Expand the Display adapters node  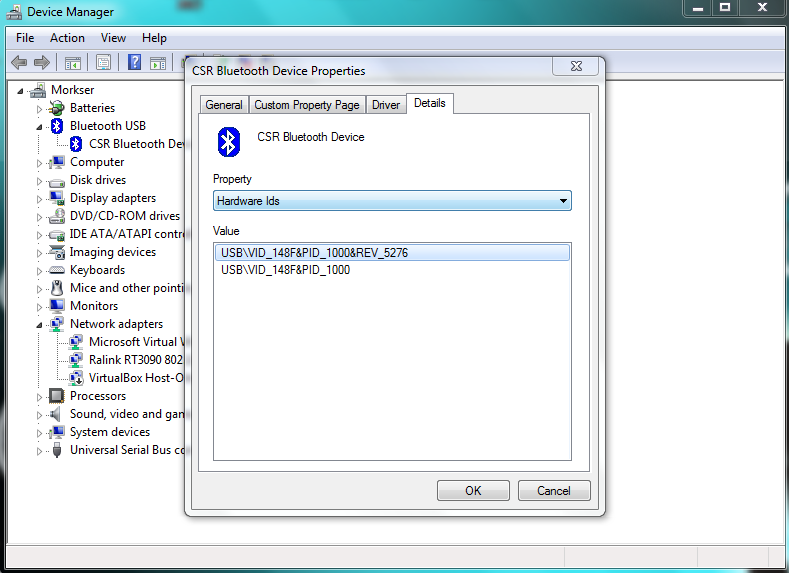39,199
